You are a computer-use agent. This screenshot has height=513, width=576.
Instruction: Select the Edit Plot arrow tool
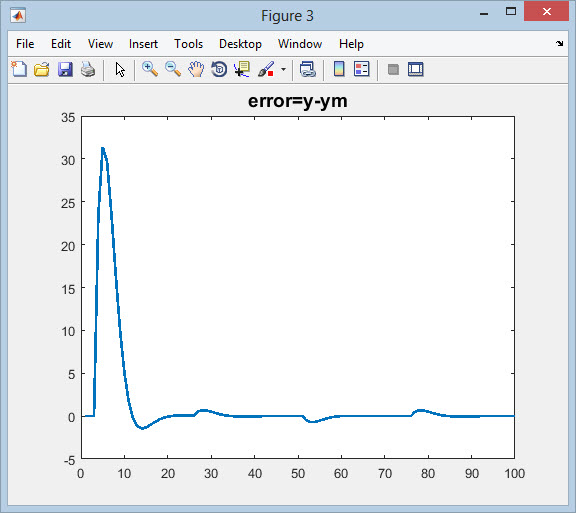tap(120, 69)
